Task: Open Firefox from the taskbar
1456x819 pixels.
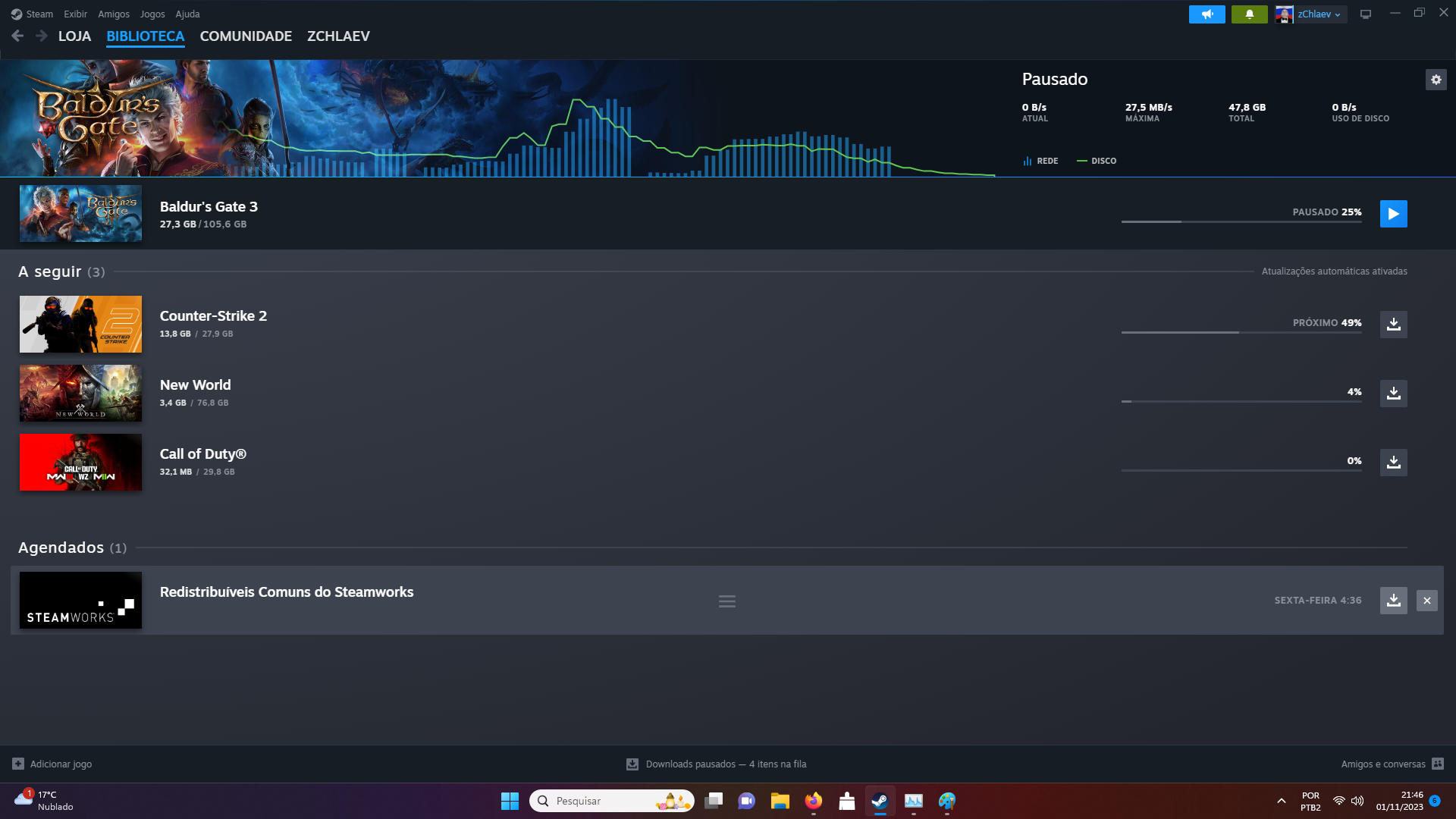Action: [813, 801]
